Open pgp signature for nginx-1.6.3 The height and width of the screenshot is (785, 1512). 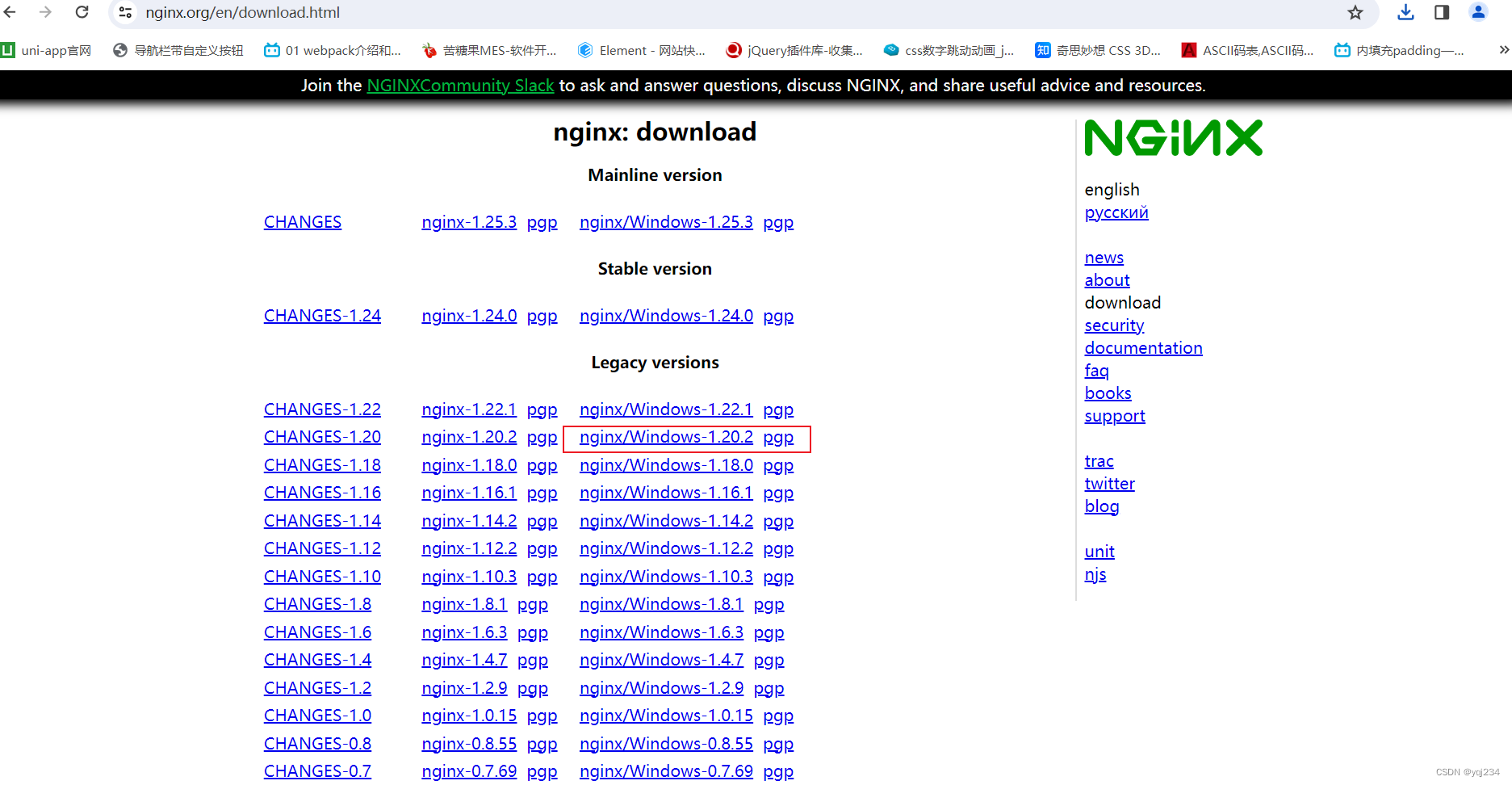click(x=533, y=633)
